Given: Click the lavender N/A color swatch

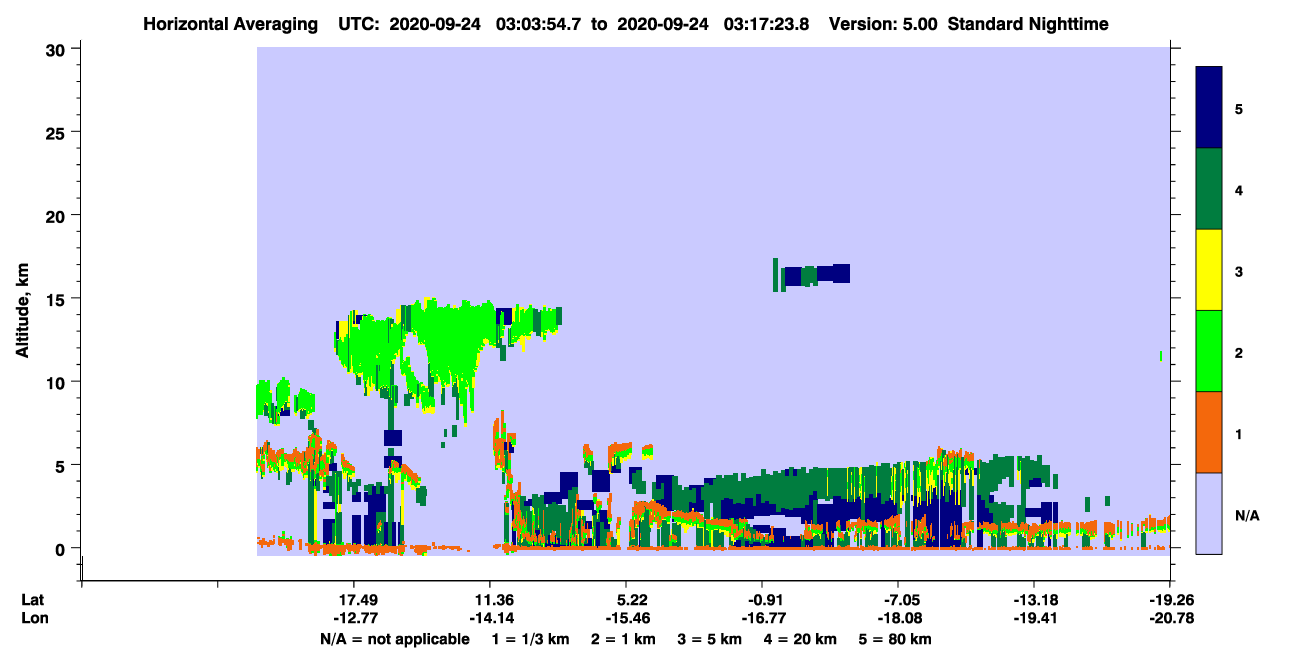Looking at the screenshot, I should (1209, 513).
